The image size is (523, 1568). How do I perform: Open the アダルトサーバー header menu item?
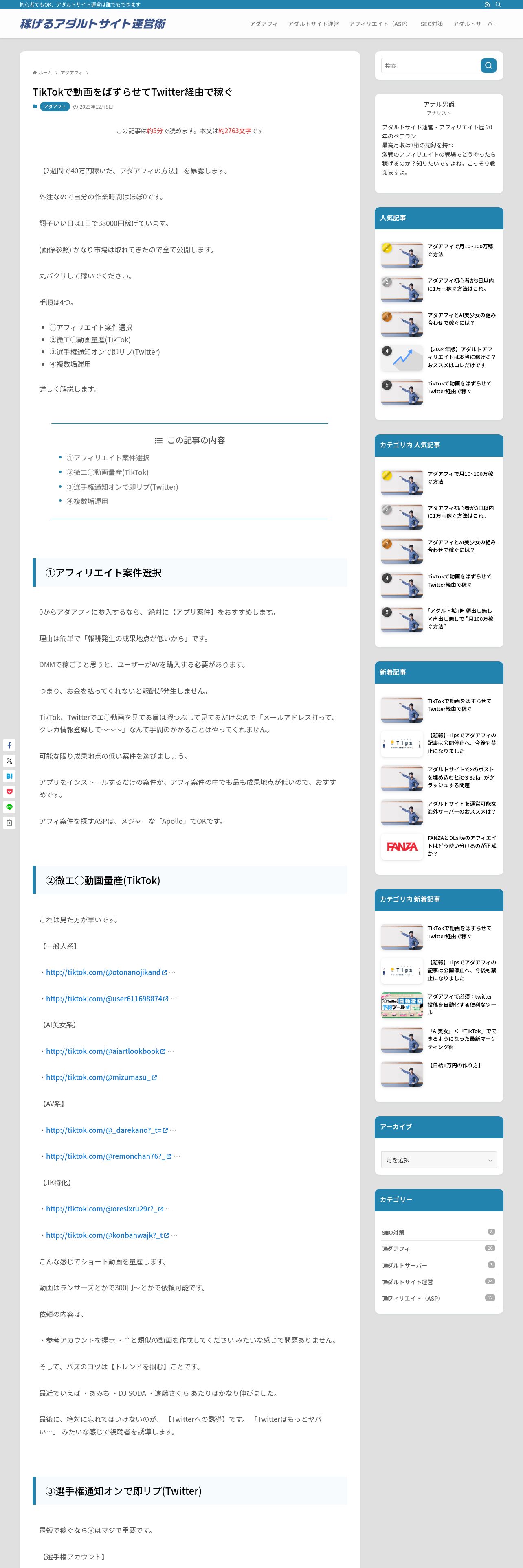475,24
